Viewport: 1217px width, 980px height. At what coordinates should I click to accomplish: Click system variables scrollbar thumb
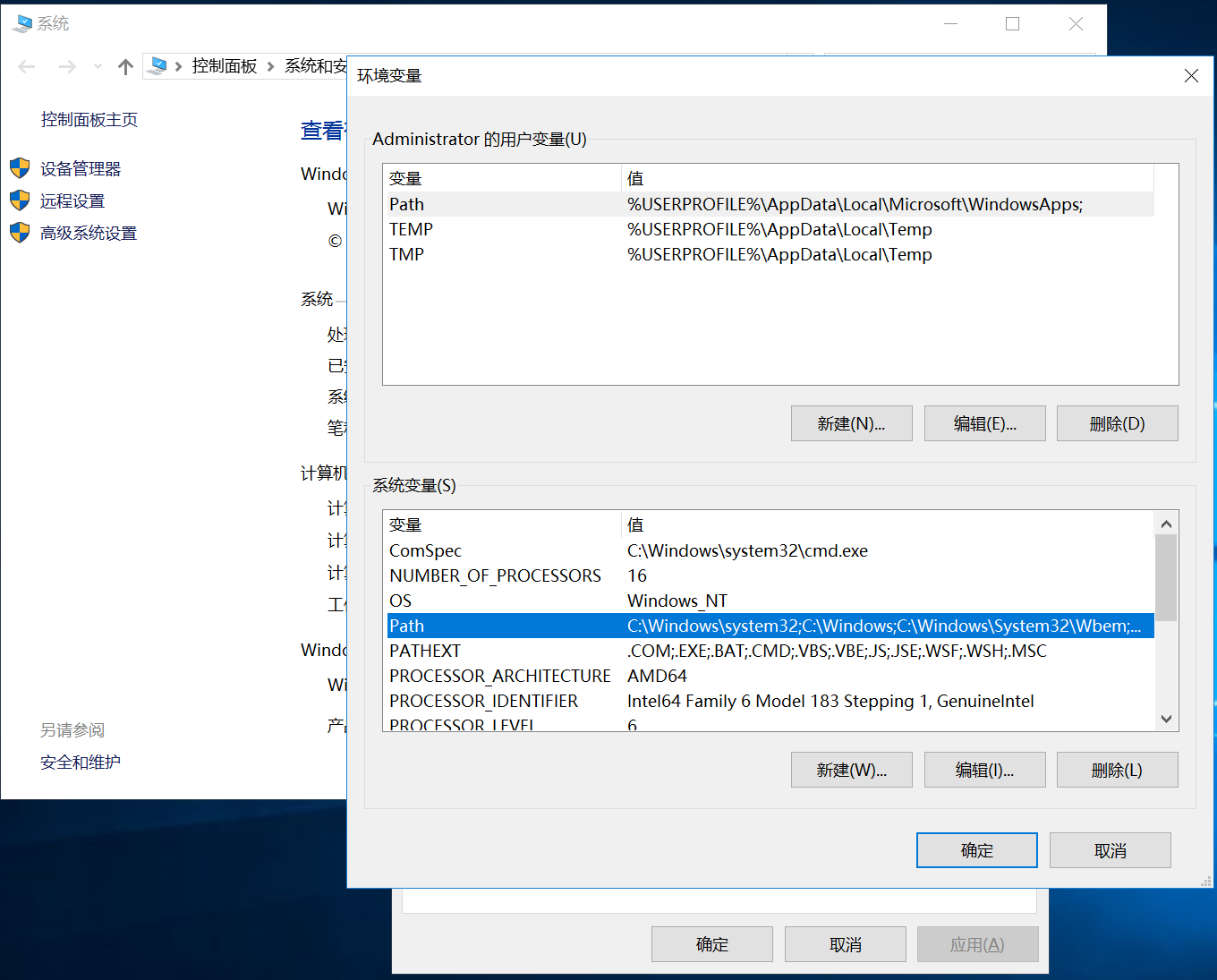coord(1166,577)
